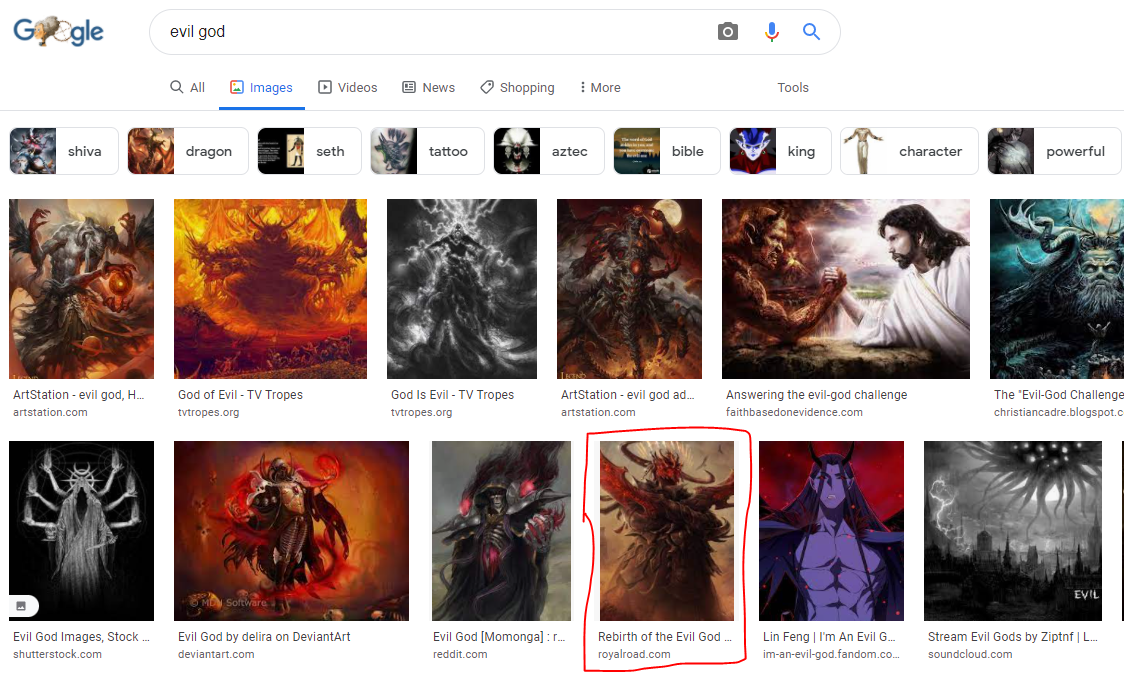The width and height of the screenshot is (1124, 674).
Task: Click the image badge icon on Shutterstock thumbnail
Action: pos(22,606)
